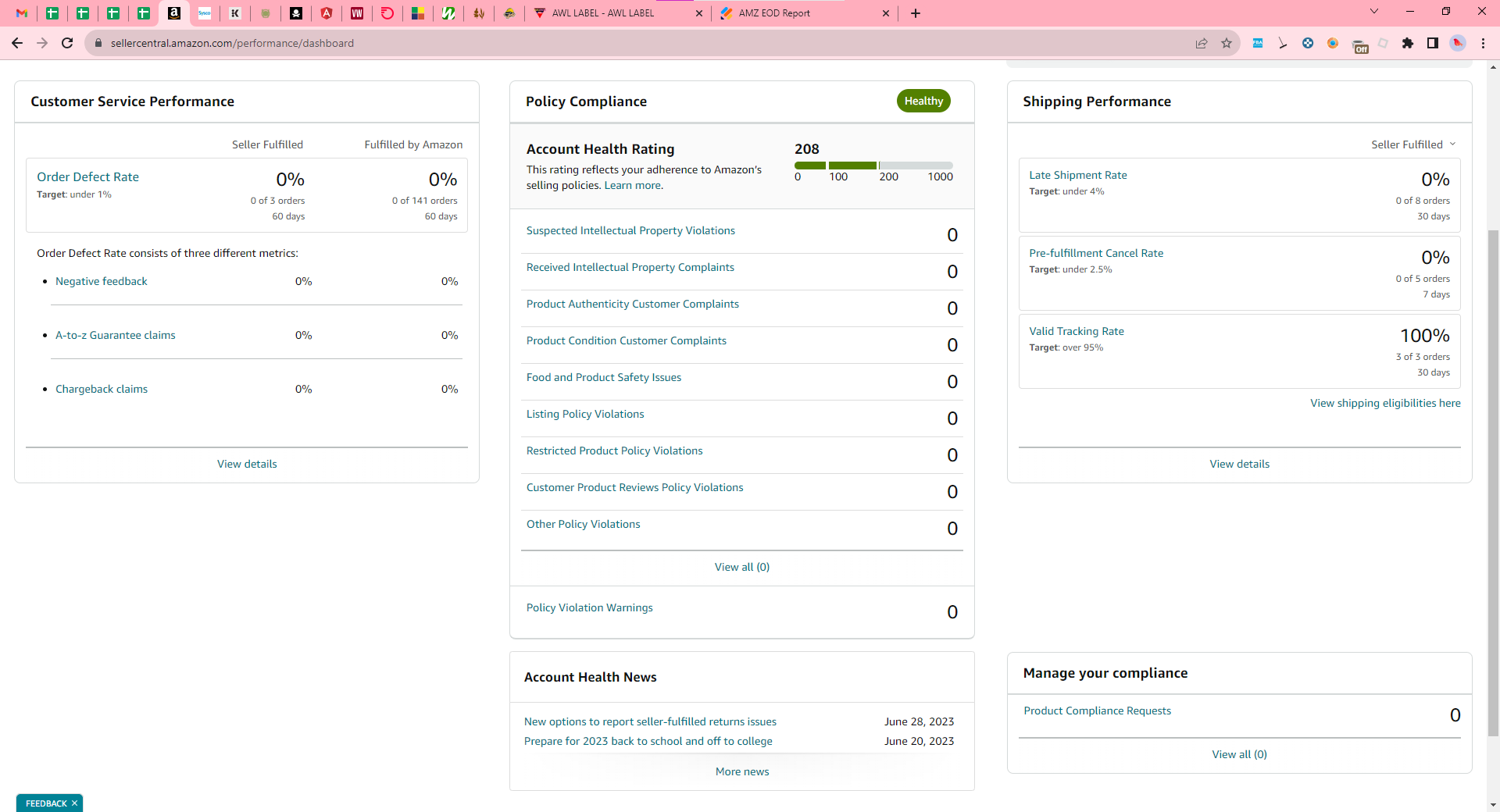Open the Extensions puzzle menu

pyautogui.click(x=1408, y=43)
